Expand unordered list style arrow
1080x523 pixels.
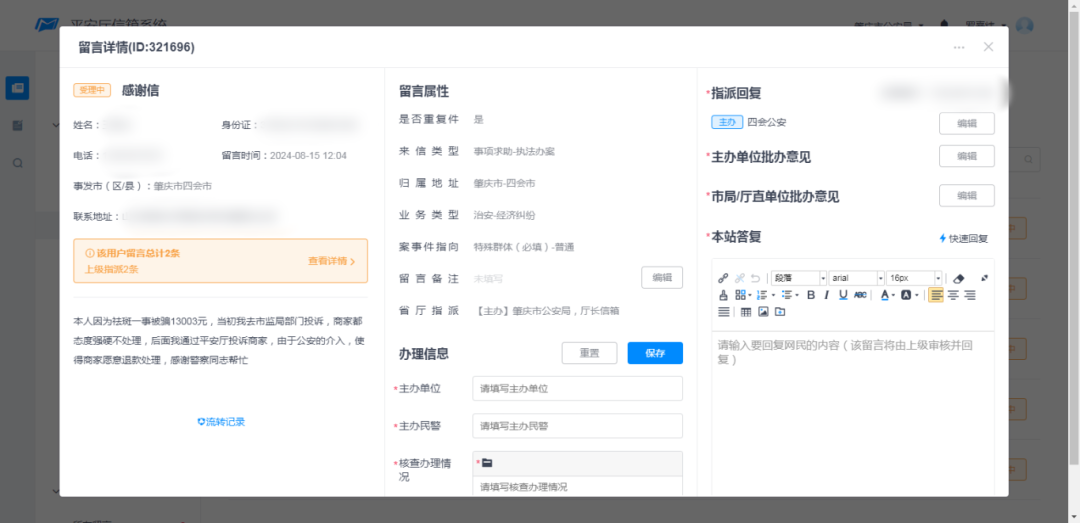click(x=797, y=295)
